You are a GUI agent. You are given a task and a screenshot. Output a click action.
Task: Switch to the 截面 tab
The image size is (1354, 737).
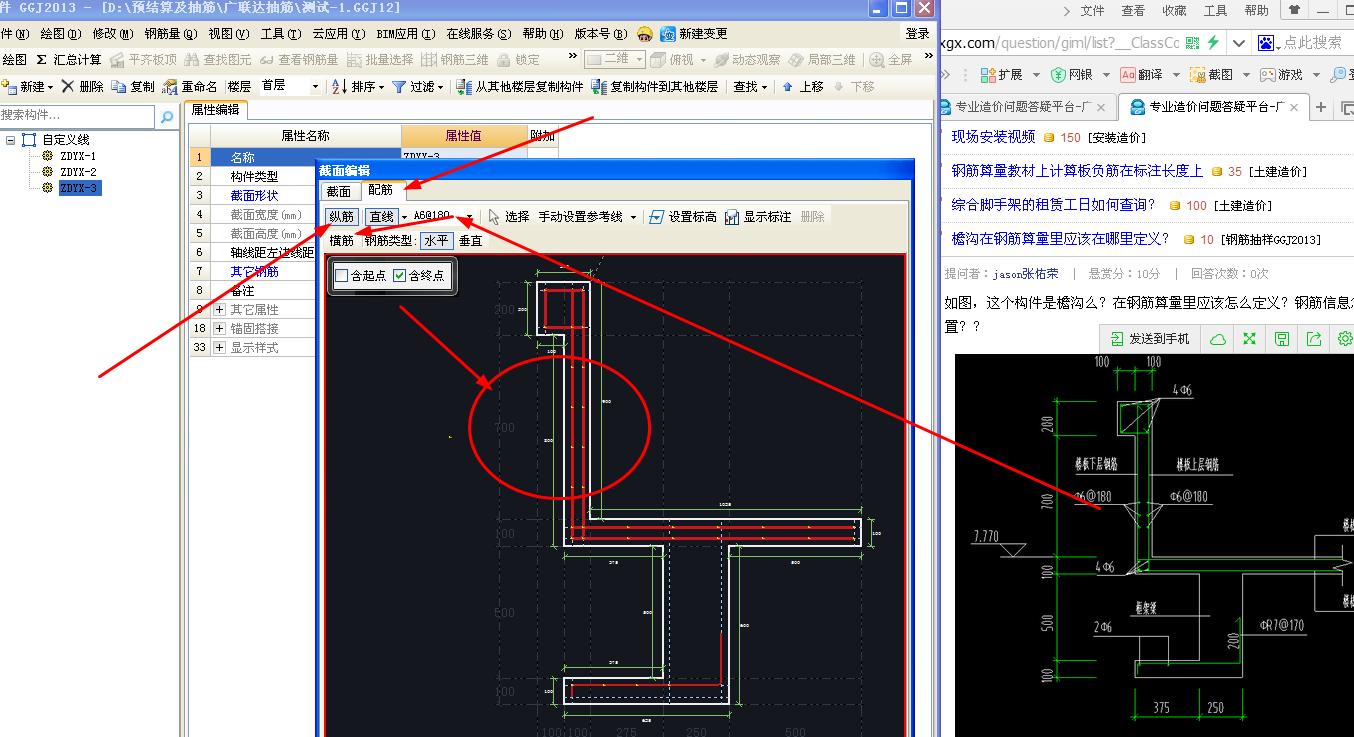click(339, 190)
